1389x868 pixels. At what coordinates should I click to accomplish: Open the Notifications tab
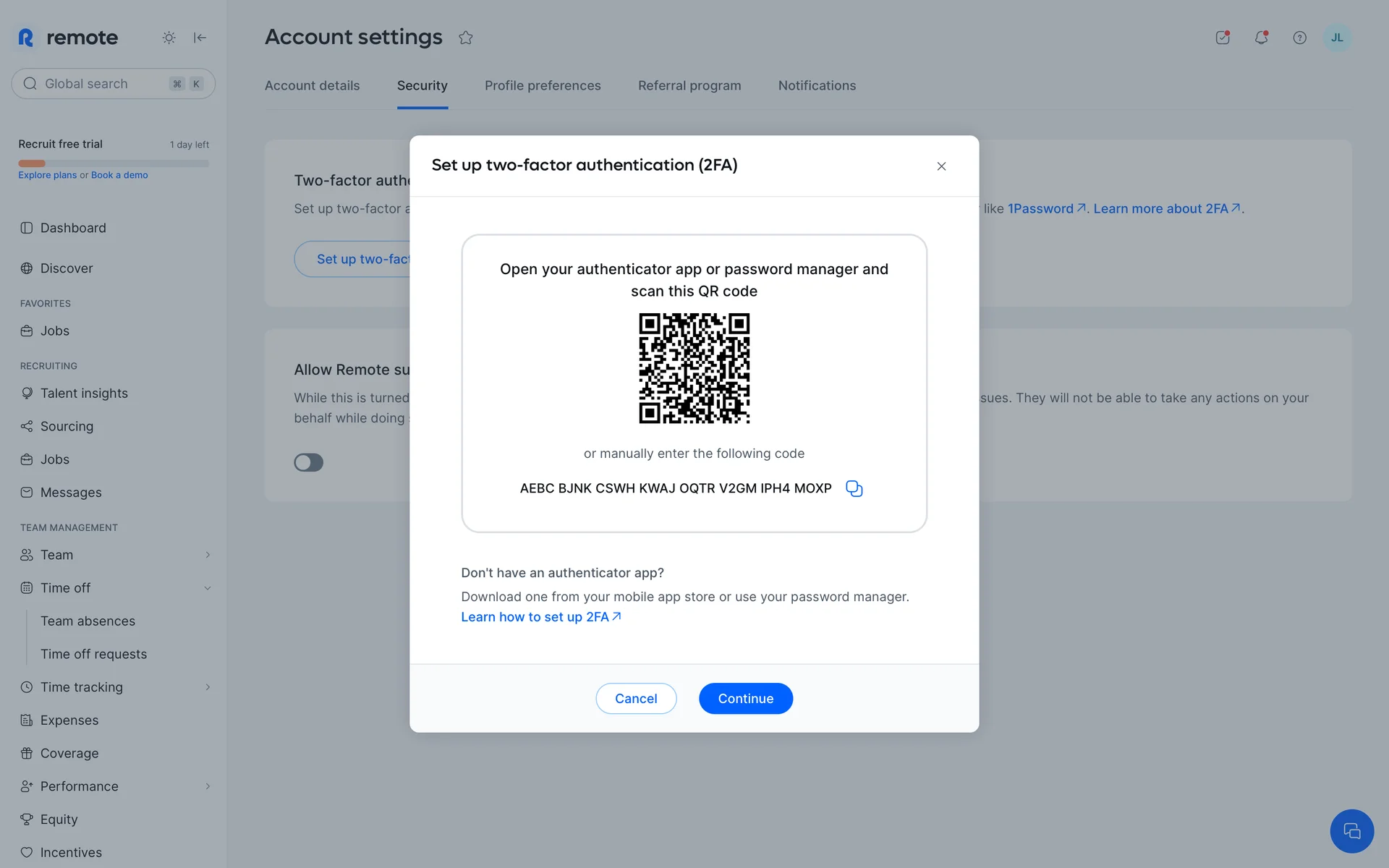coord(817,85)
